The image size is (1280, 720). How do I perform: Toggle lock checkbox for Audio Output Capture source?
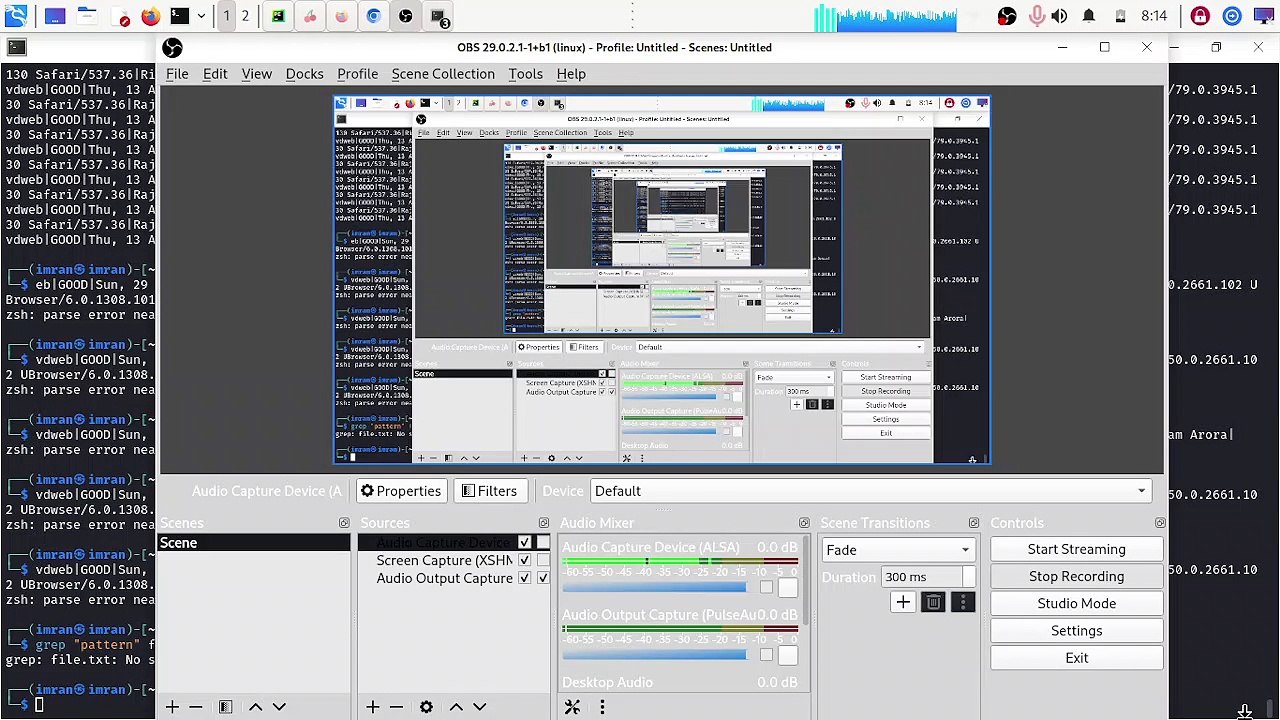pyautogui.click(x=543, y=578)
